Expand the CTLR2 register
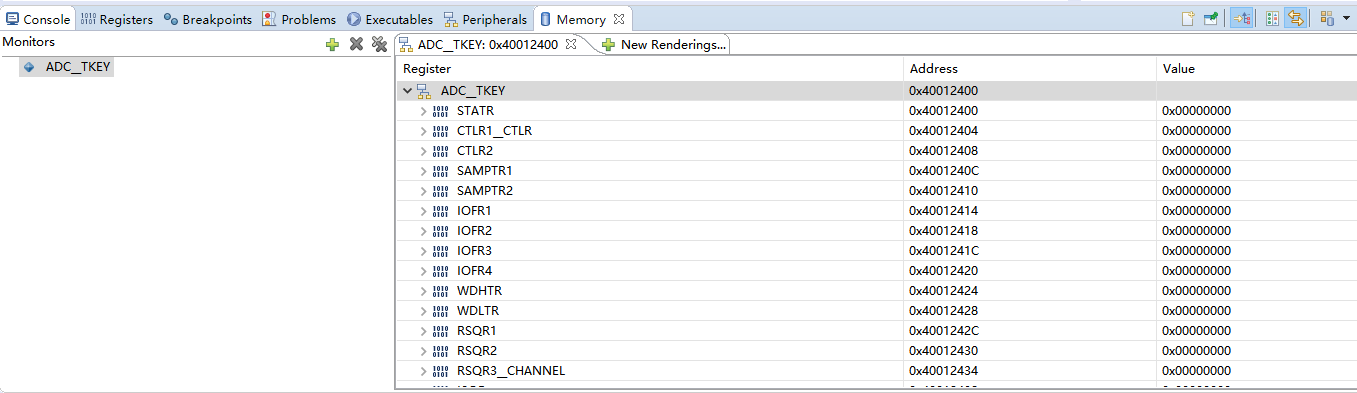Screen dimensions: 1357x393 coord(424,151)
